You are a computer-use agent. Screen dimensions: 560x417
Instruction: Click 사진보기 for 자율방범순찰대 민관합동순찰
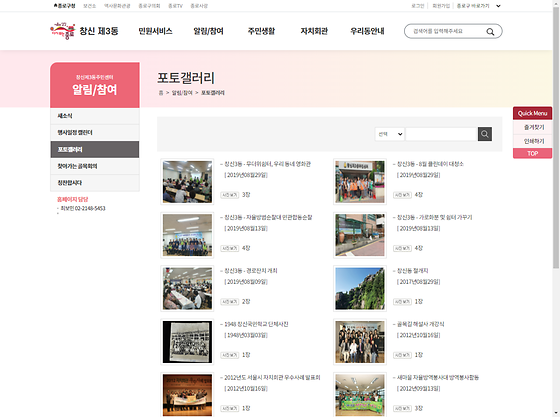click(x=229, y=248)
